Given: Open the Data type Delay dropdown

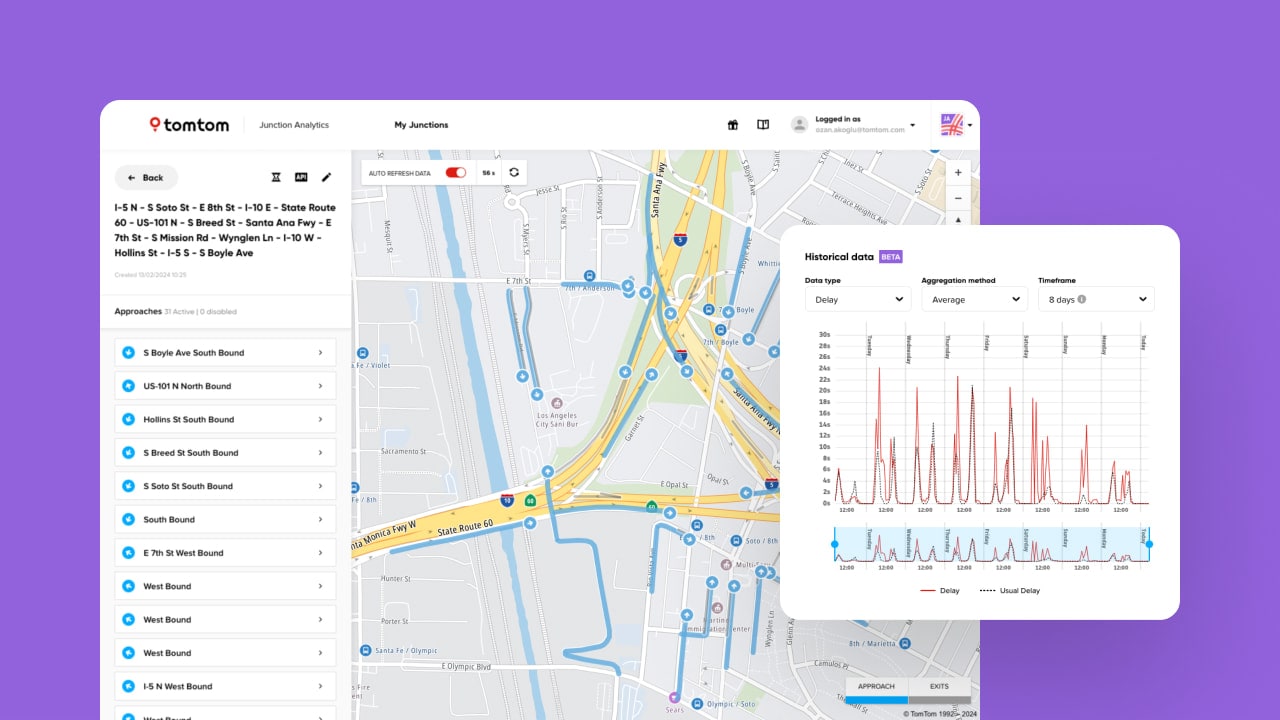Looking at the screenshot, I should [x=857, y=299].
